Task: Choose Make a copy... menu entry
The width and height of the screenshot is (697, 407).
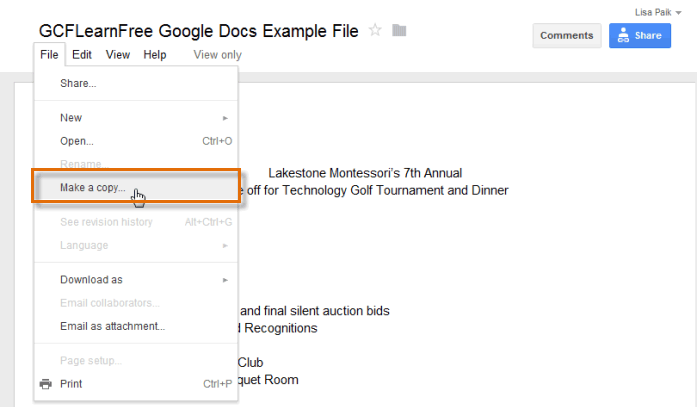Action: tap(136, 188)
